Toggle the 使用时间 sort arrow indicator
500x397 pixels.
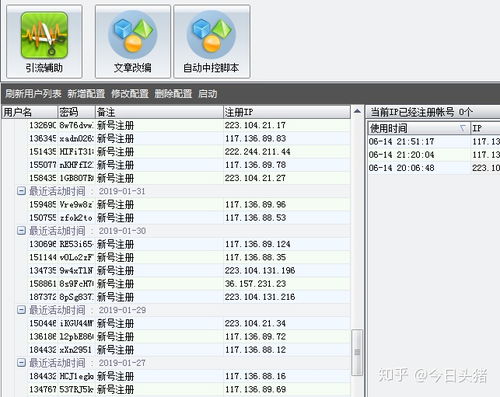(462, 128)
